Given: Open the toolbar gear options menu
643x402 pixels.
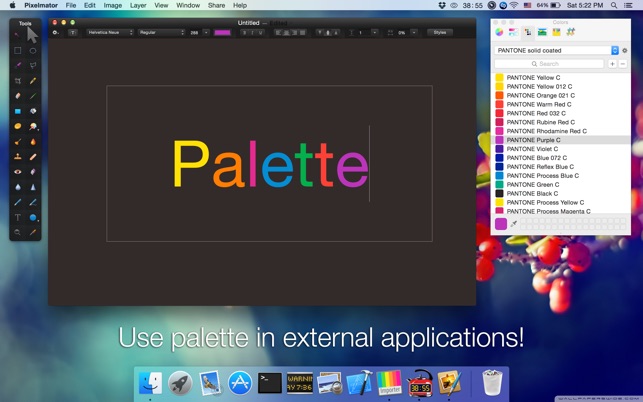Looking at the screenshot, I should tap(55, 32).
